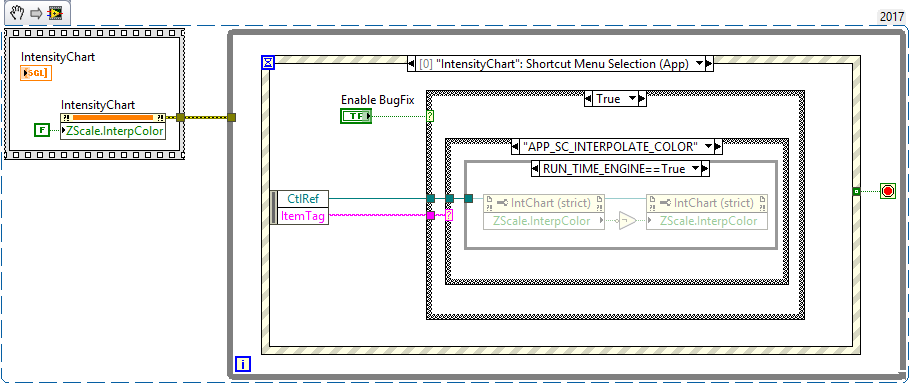Screen dimensions: 910x384
Task: Open the event case dropdown arrow
Action: (x=699, y=64)
